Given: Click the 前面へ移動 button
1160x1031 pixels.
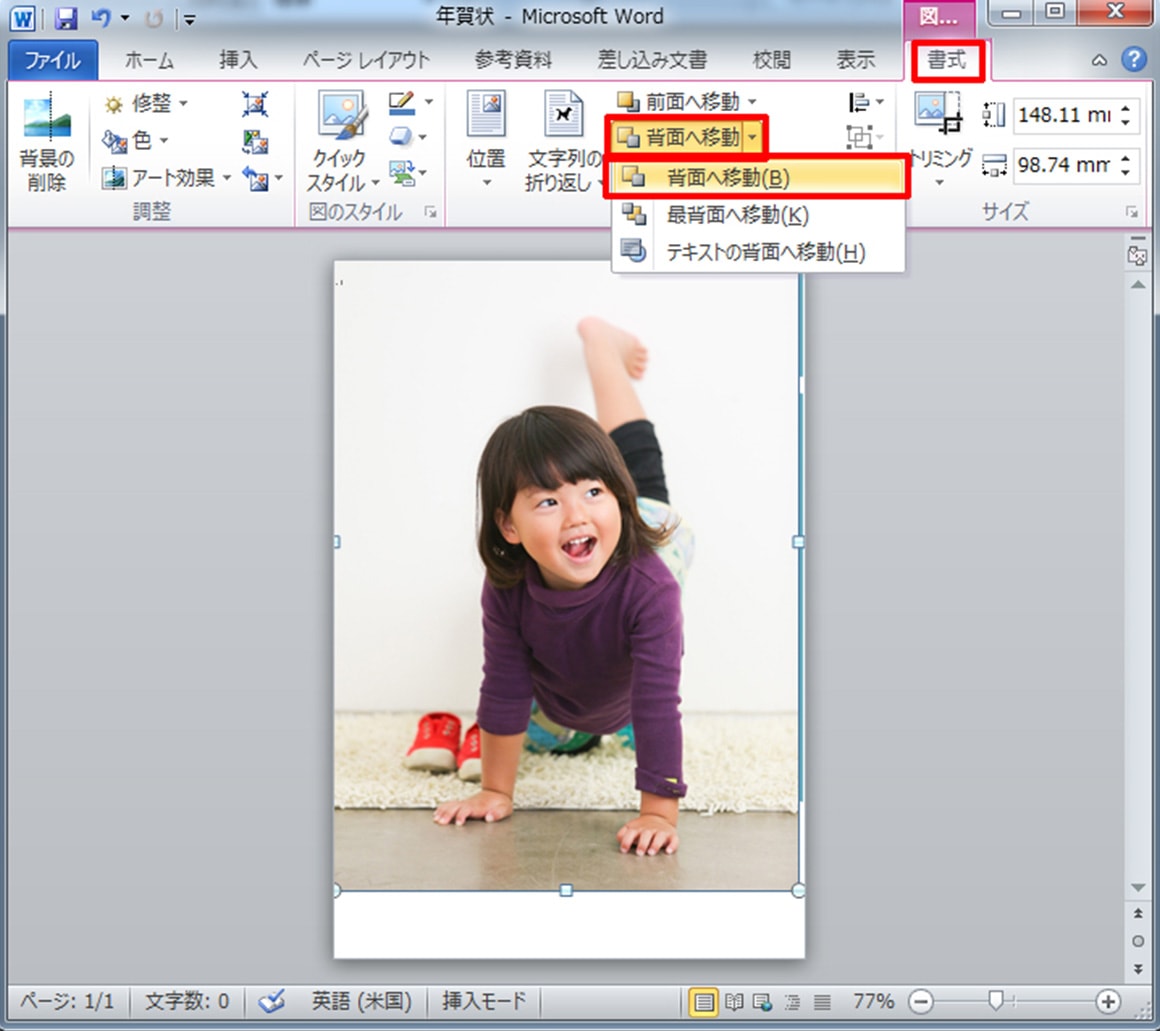Looking at the screenshot, I should pyautogui.click(x=678, y=101).
